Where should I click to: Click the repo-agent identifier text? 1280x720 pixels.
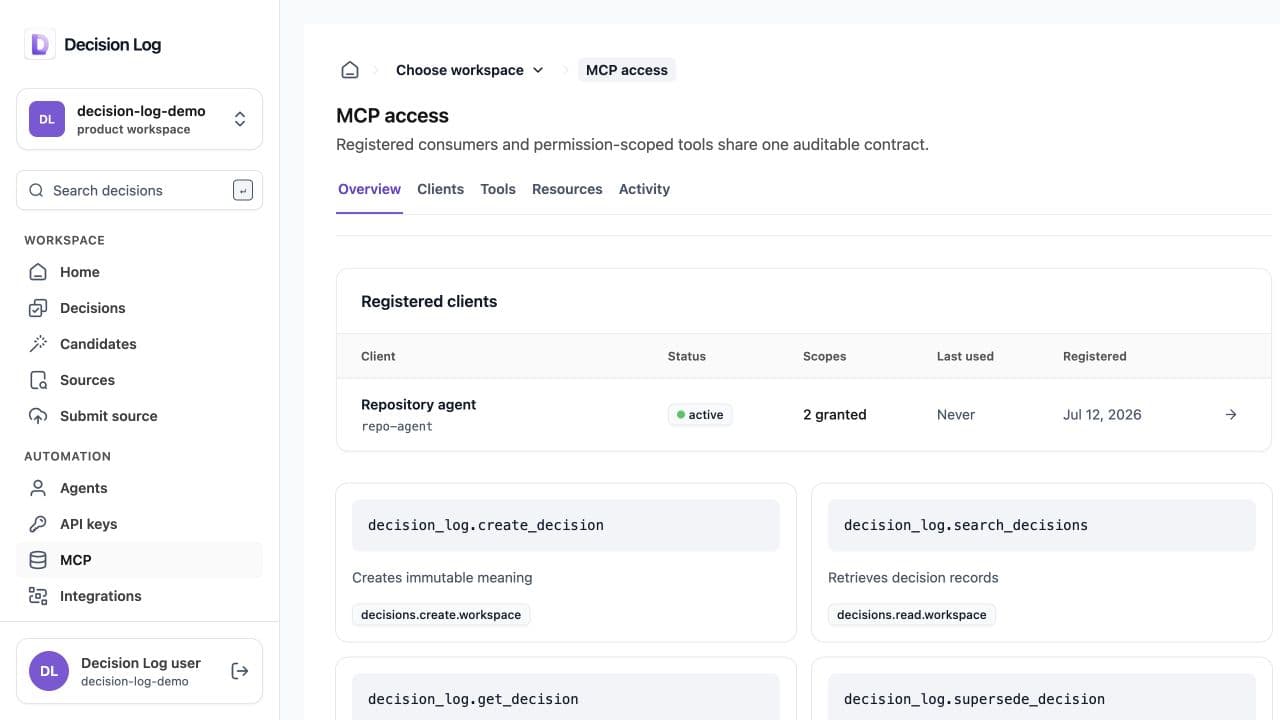pos(397,427)
